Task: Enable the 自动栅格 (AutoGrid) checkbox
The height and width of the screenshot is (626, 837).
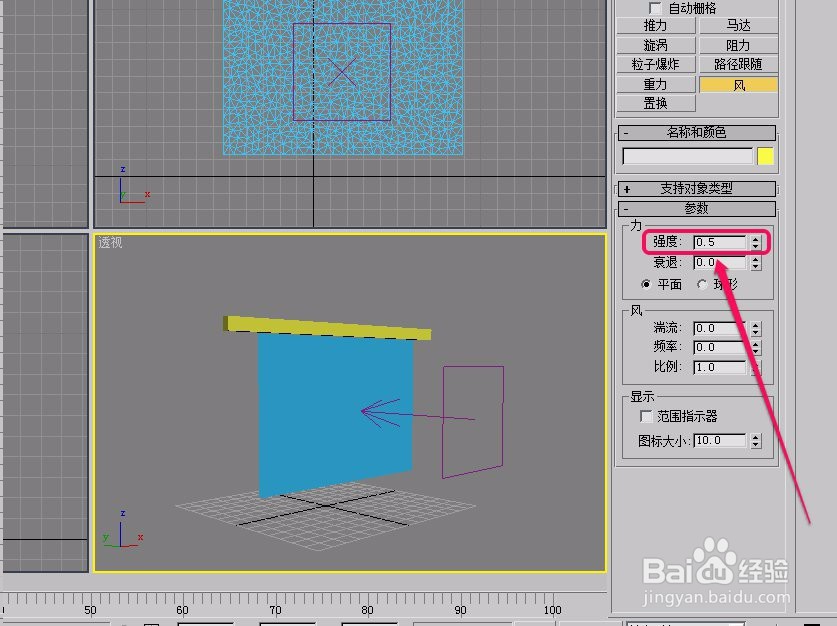Action: (655, 8)
